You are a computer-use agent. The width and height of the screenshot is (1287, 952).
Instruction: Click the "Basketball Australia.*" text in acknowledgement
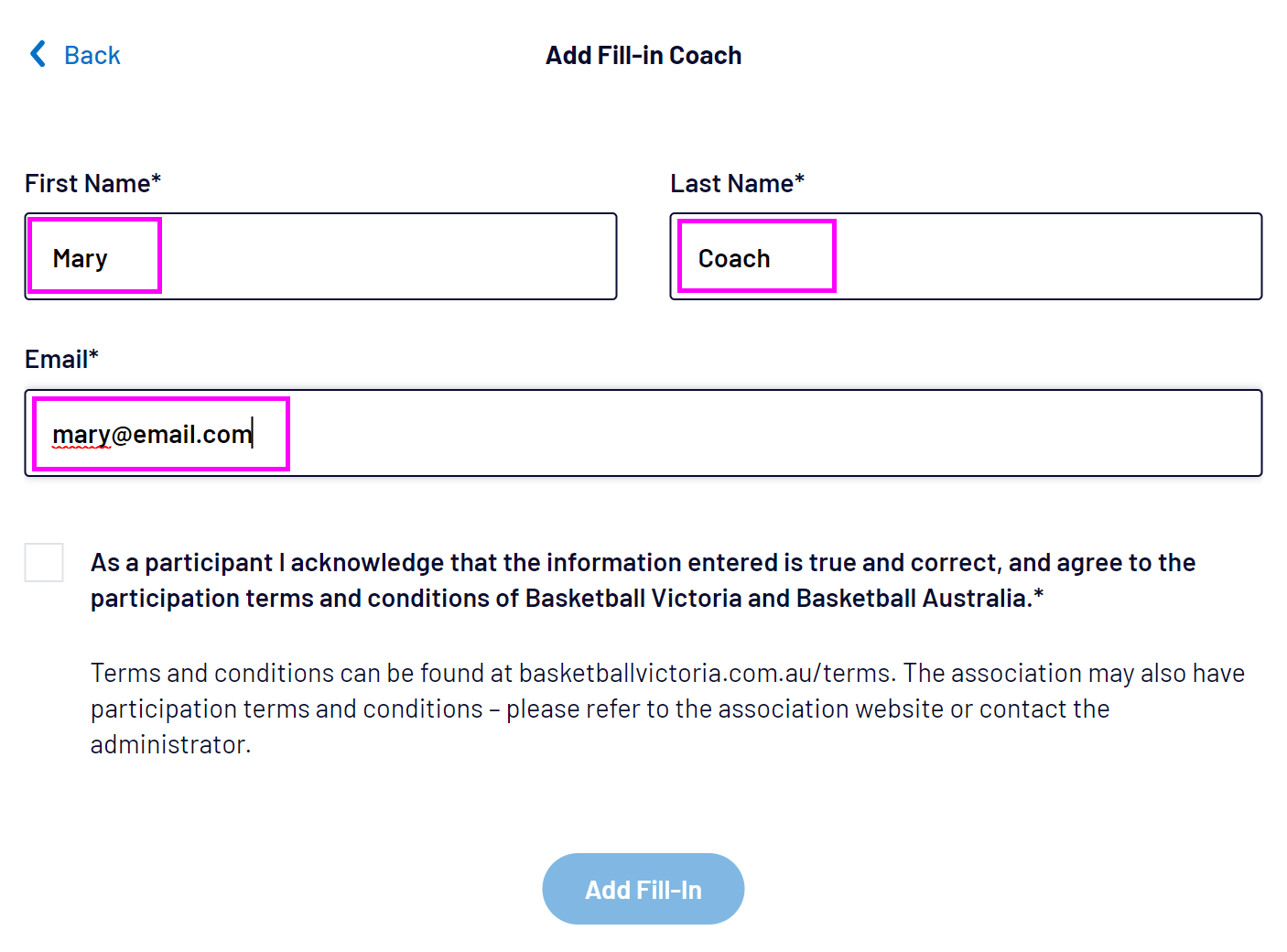(919, 599)
